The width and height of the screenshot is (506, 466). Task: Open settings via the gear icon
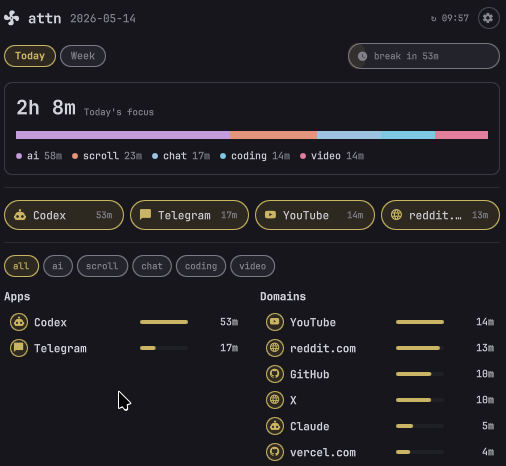[x=488, y=18]
